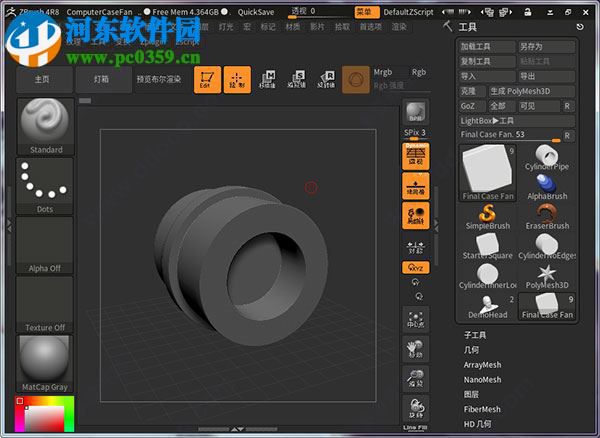Click the BPR render icon
The width and height of the screenshot is (600, 438).
coord(416,112)
